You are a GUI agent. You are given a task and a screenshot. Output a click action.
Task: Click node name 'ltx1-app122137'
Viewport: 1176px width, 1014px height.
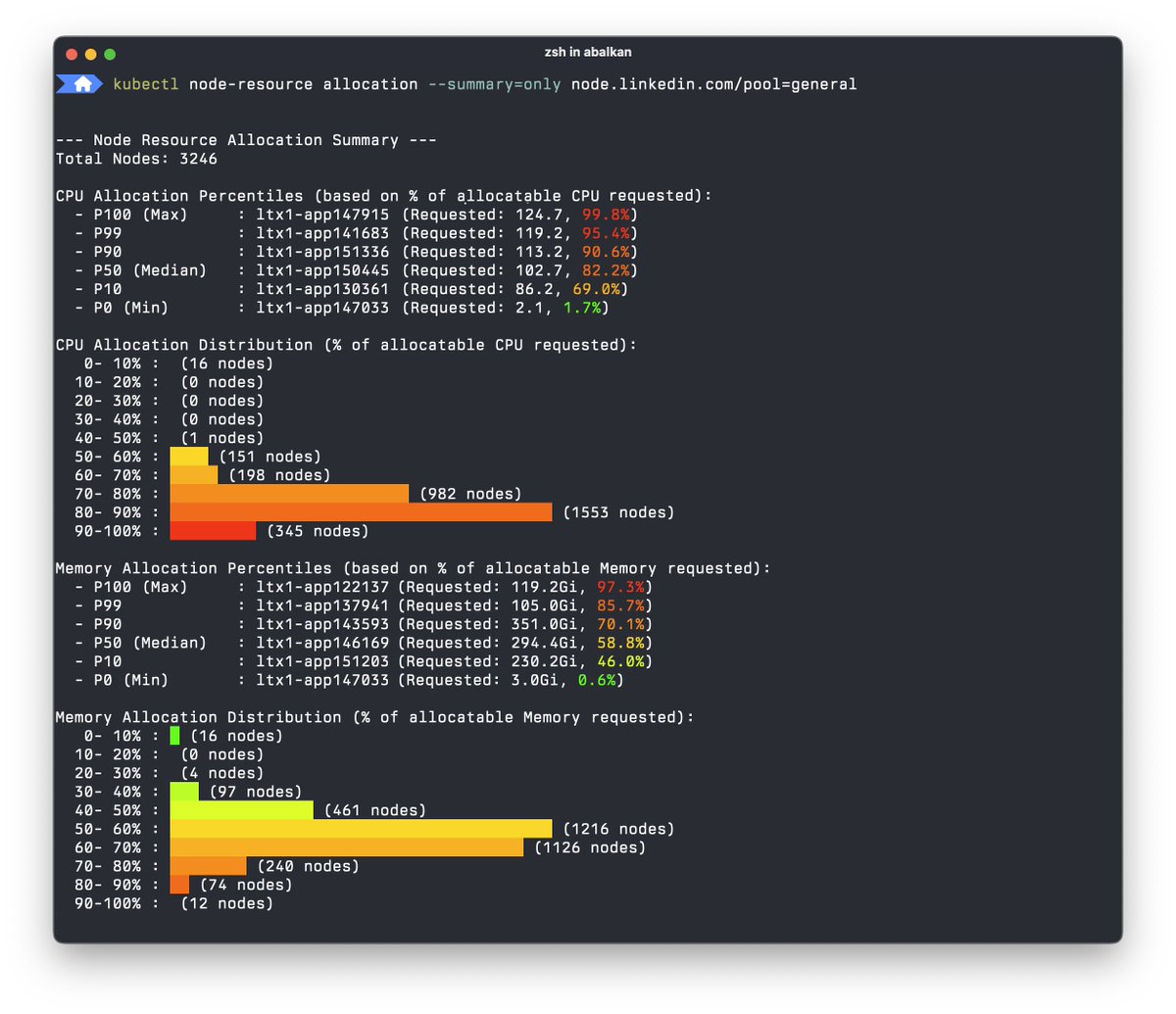point(322,587)
